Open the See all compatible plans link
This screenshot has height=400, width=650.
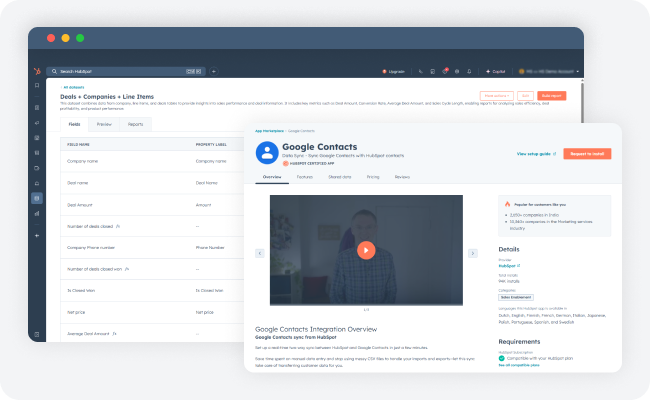[519, 365]
